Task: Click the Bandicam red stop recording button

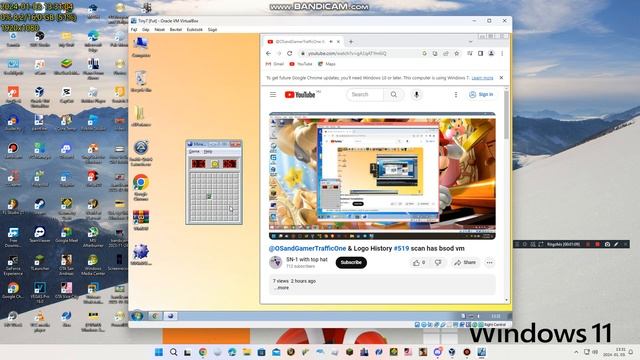Action: pyautogui.click(x=598, y=244)
